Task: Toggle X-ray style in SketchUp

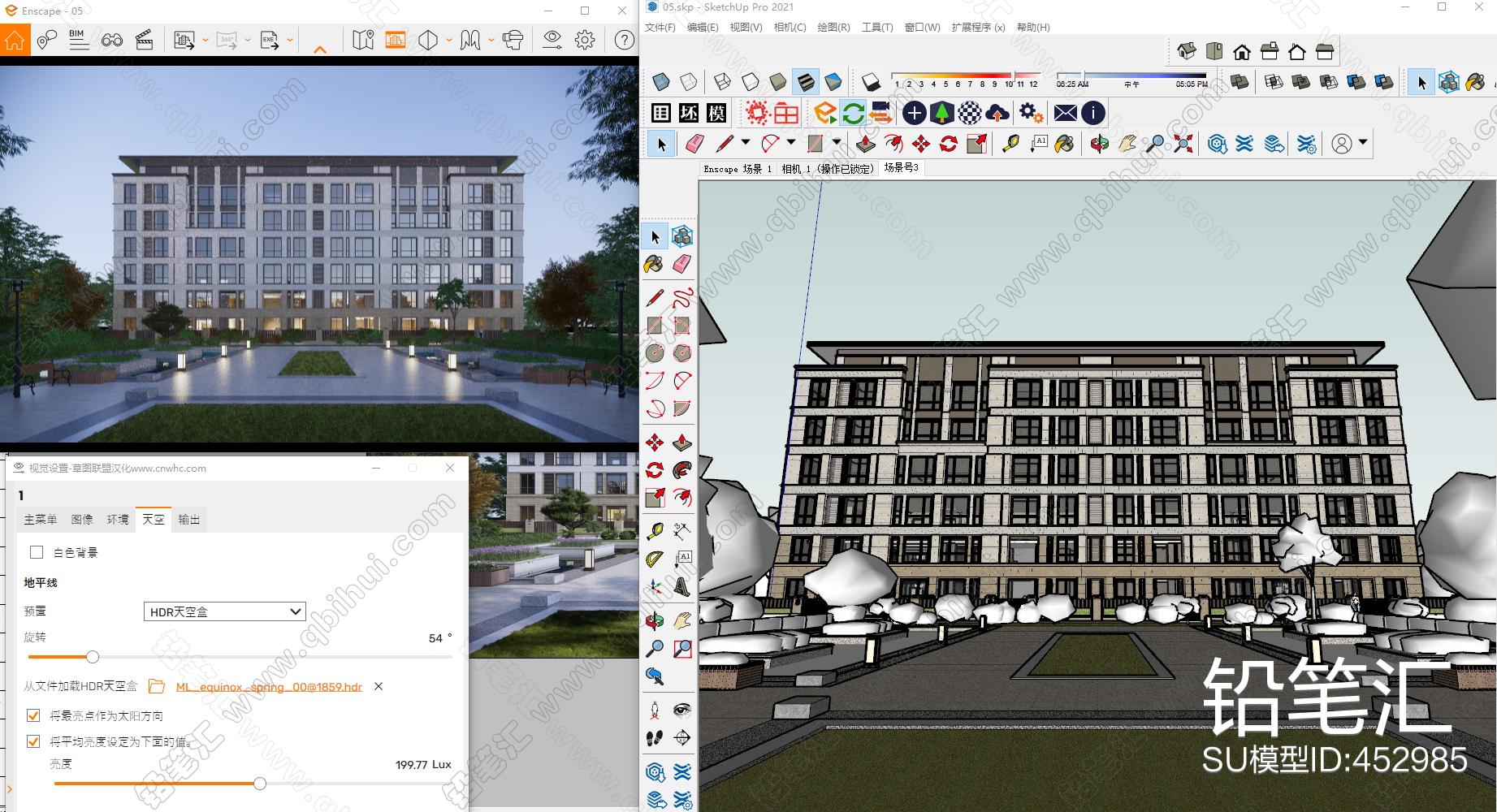Action: (x=661, y=82)
